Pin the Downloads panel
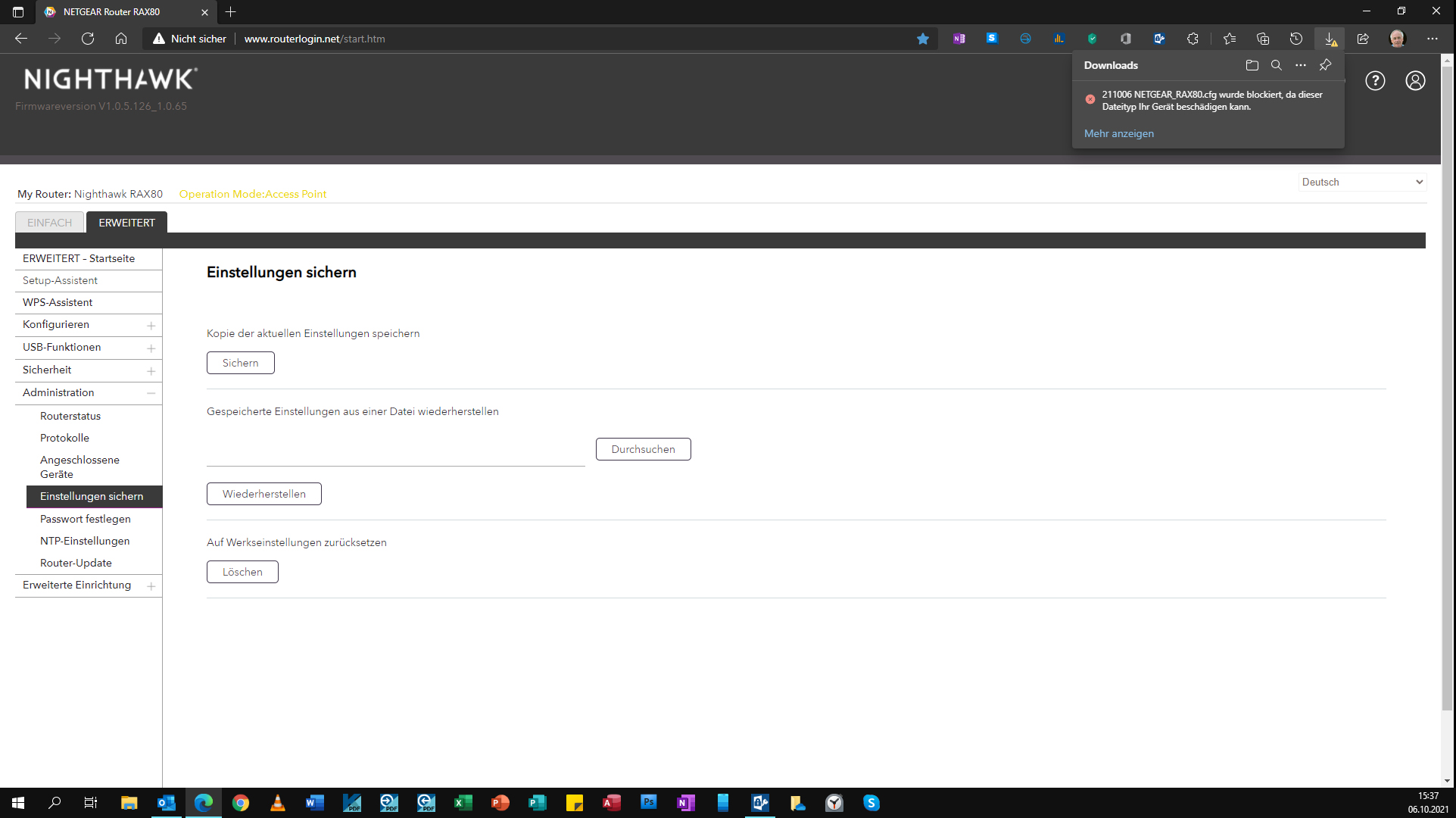This screenshot has height=818, width=1456. click(x=1325, y=65)
